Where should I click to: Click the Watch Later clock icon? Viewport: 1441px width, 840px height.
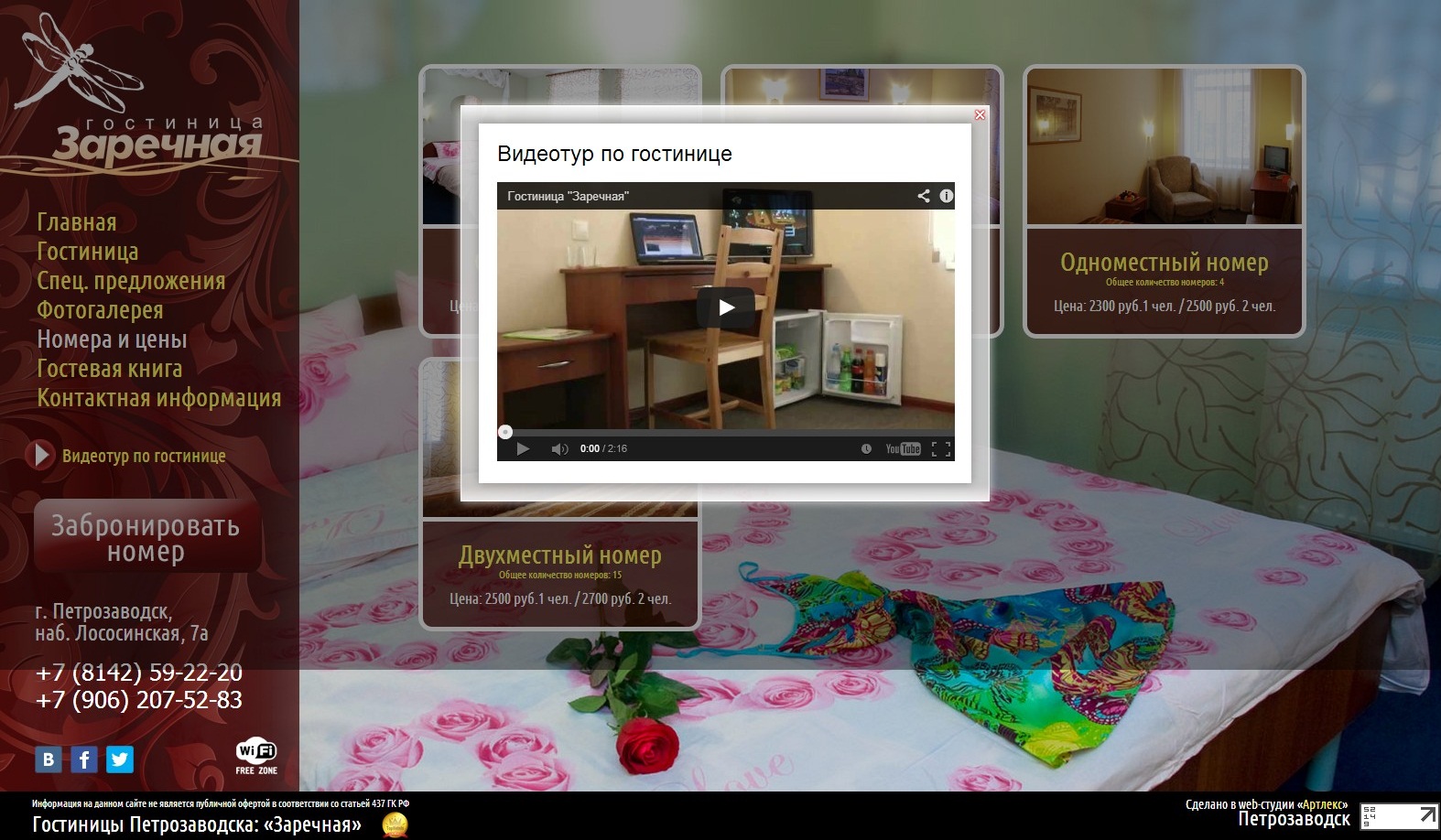click(866, 448)
